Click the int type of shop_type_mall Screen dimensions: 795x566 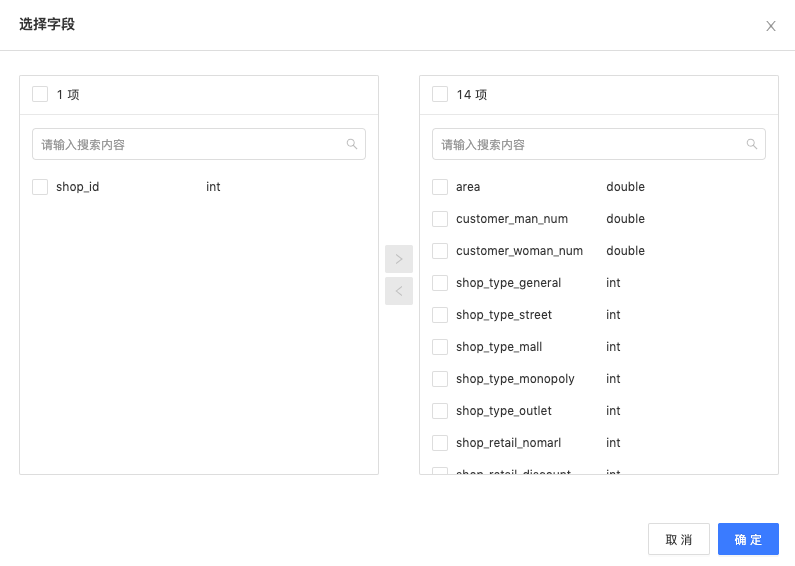tap(613, 346)
